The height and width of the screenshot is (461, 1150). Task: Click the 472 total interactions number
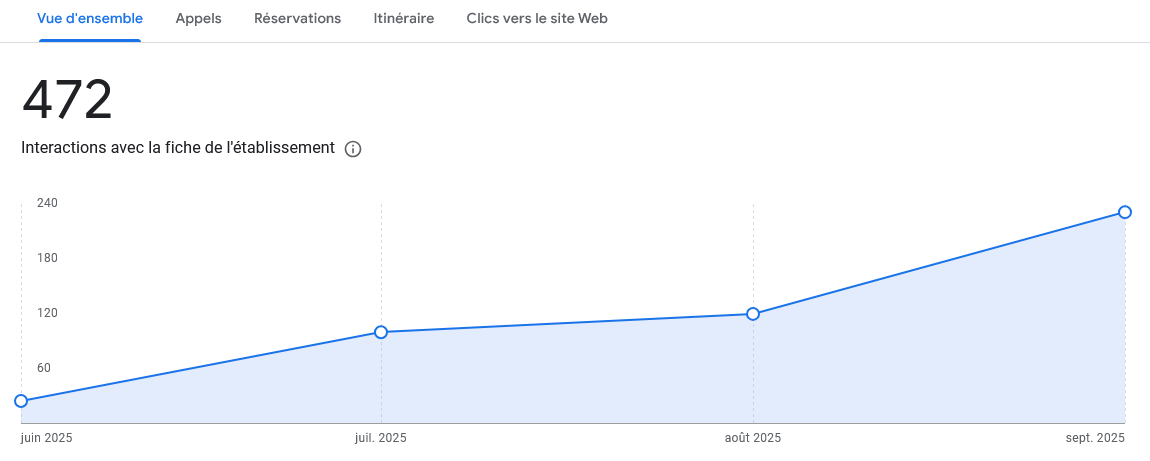(x=67, y=100)
